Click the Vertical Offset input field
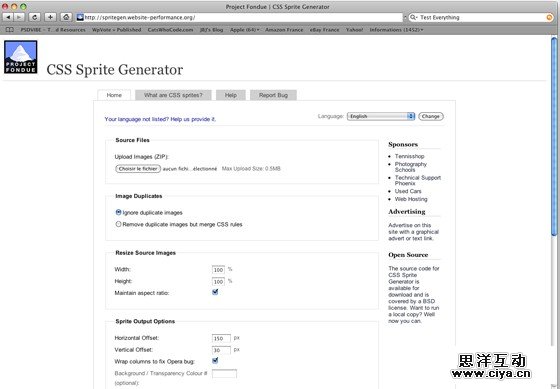The image size is (560, 389). pyautogui.click(x=221, y=350)
